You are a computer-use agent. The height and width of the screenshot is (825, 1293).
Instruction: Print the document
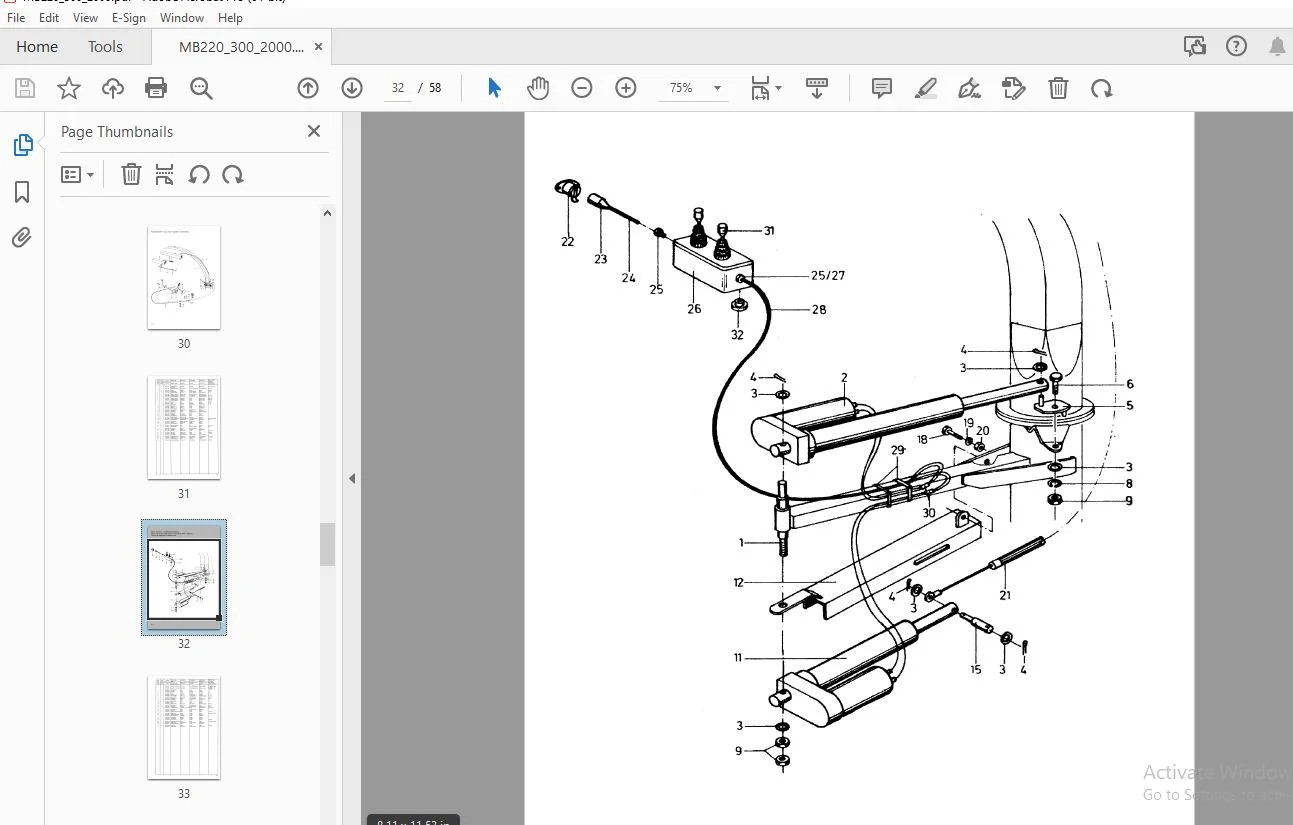(x=156, y=88)
